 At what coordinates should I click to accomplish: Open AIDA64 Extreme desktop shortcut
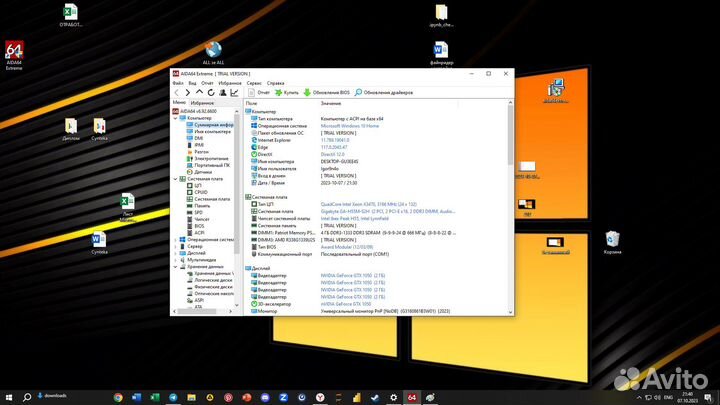(14, 55)
